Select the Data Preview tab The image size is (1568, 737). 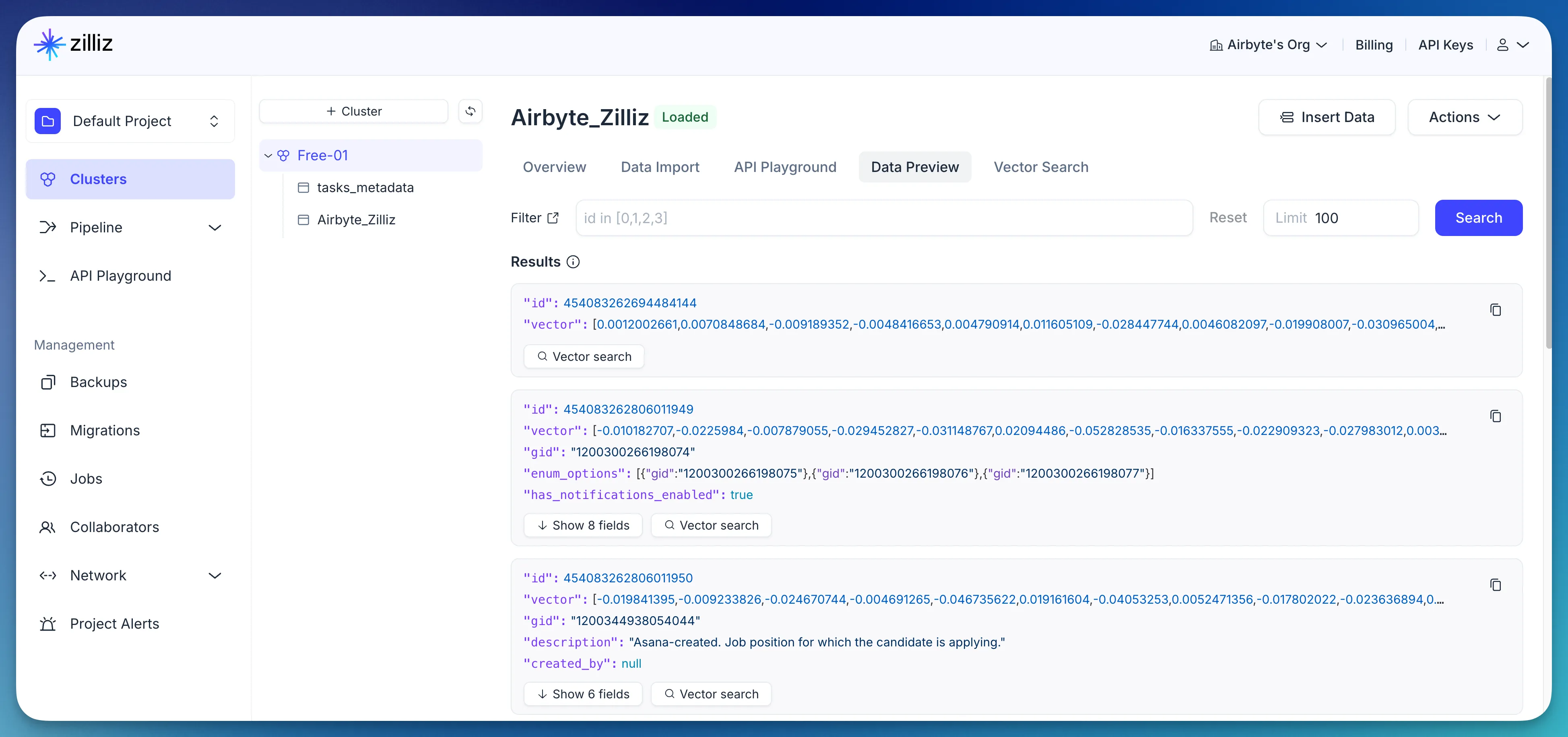[x=915, y=167]
